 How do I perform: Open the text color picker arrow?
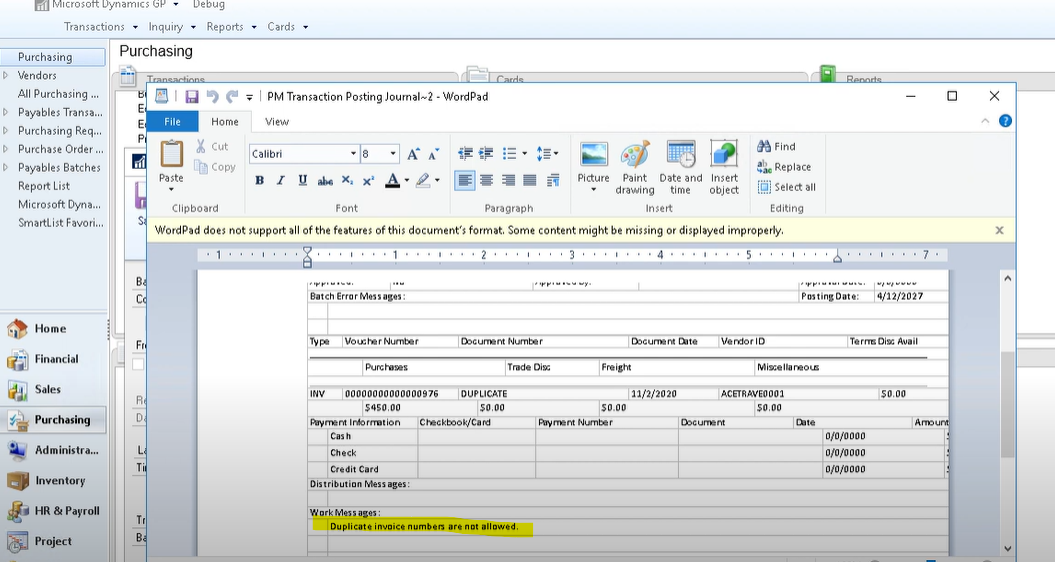[406, 181]
